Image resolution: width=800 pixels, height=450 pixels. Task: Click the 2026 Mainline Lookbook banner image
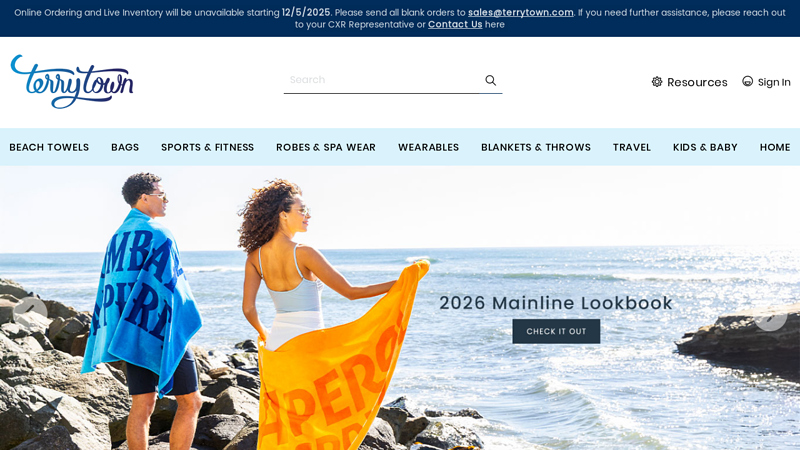coord(400,308)
